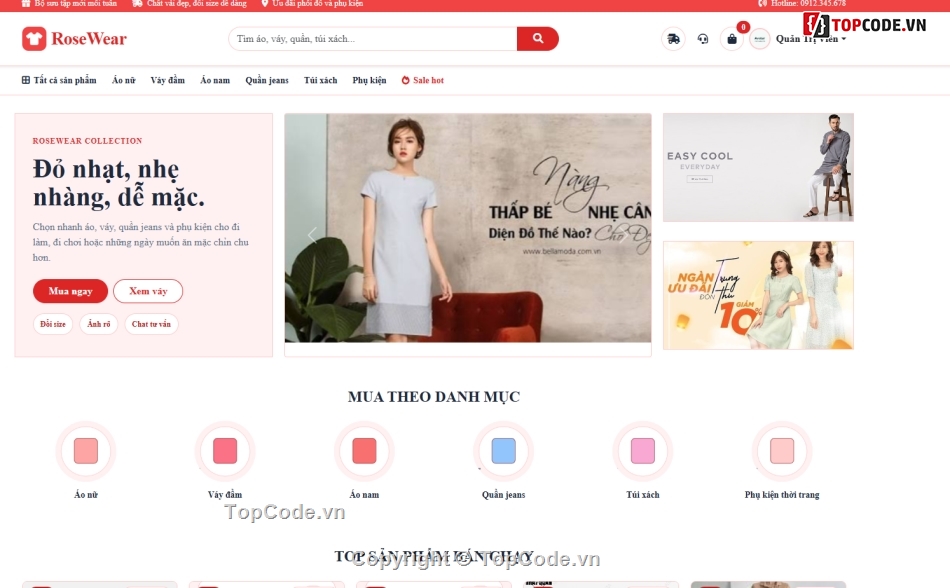Click the Phụ kiện thời trang category icon
Screen dimensions: 950x588
point(782,451)
